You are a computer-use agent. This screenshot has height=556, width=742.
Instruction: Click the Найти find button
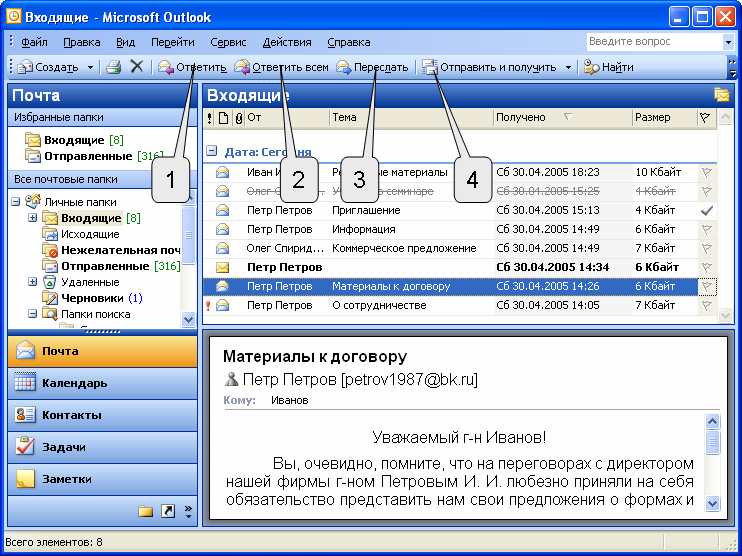coord(609,67)
